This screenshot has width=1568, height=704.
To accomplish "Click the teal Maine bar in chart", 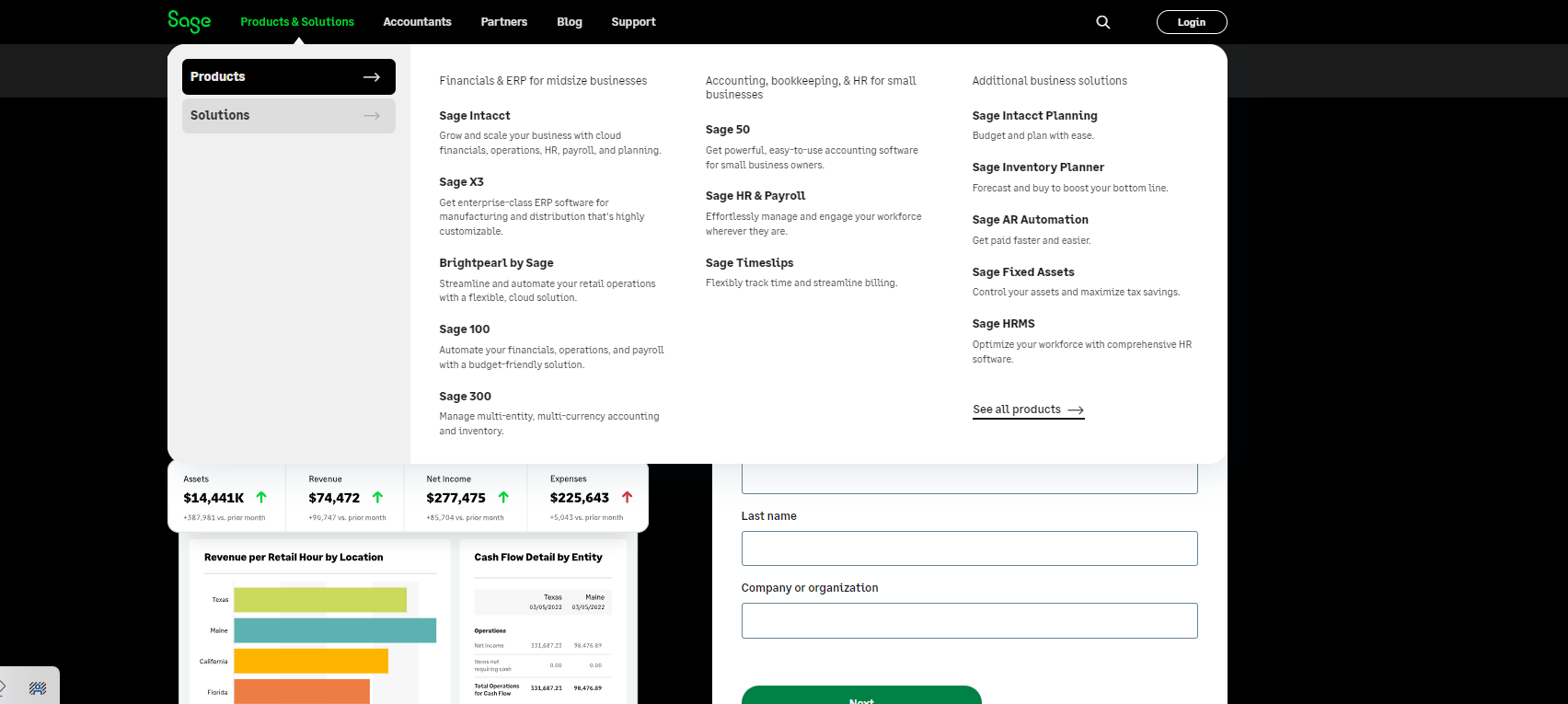I will [x=335, y=630].
